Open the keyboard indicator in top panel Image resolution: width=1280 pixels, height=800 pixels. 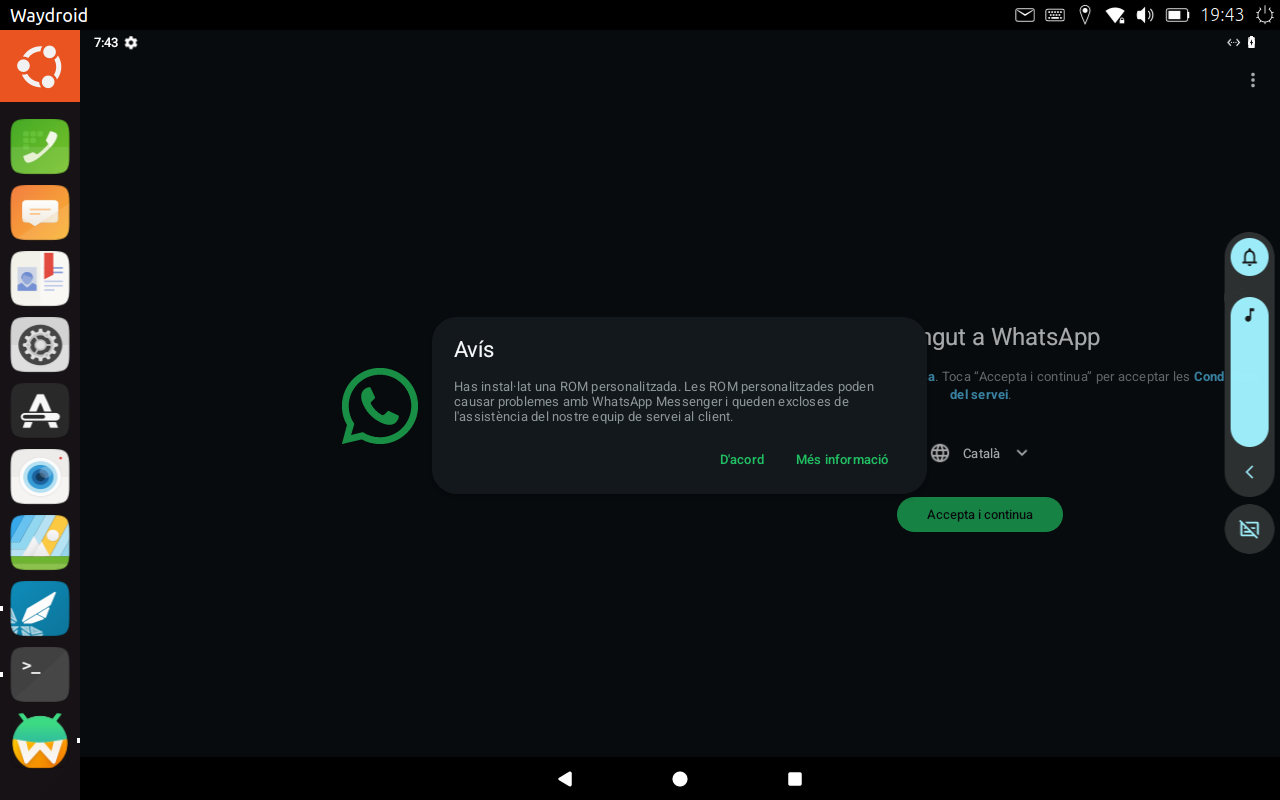[x=1055, y=15]
